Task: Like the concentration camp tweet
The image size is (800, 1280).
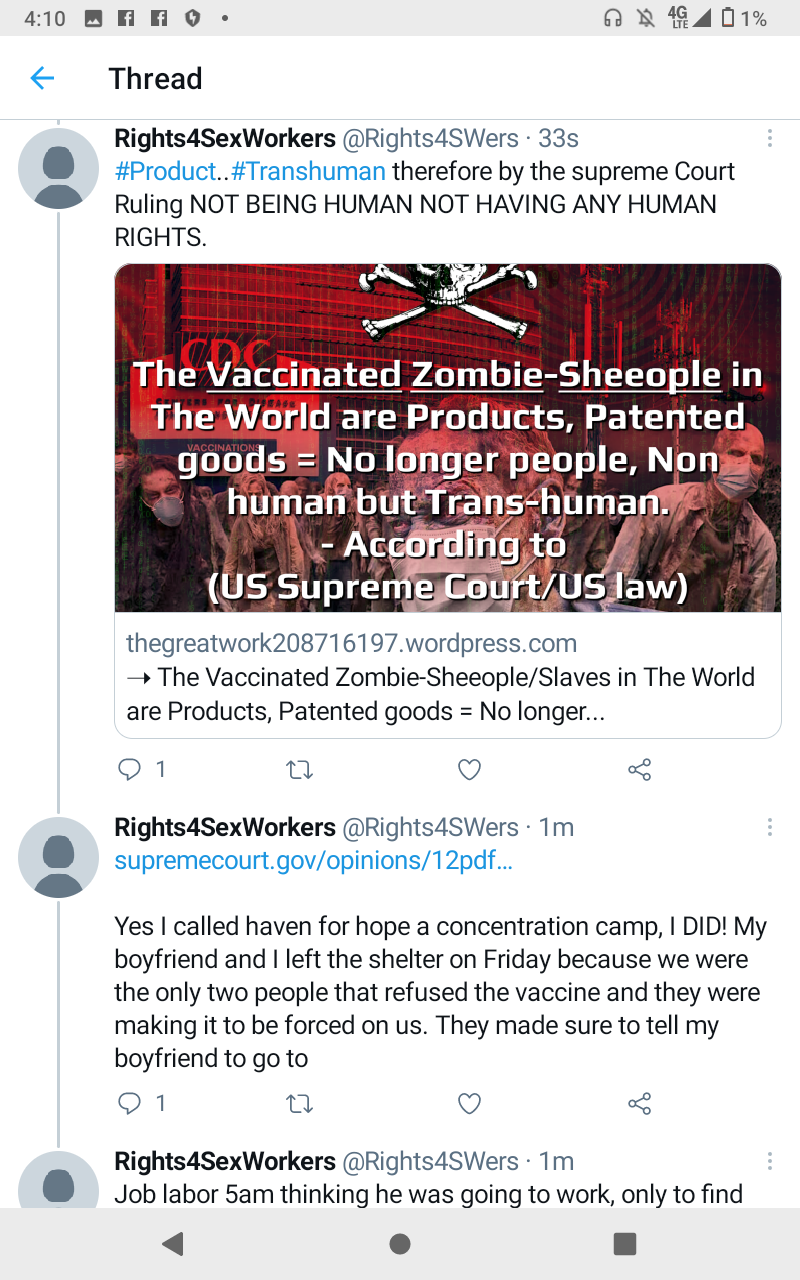Action: (x=469, y=1103)
